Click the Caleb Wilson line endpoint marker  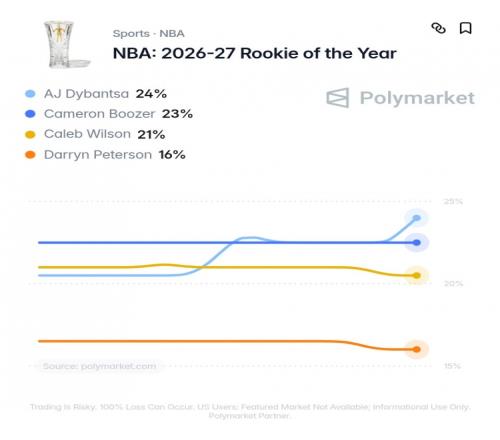tap(417, 275)
